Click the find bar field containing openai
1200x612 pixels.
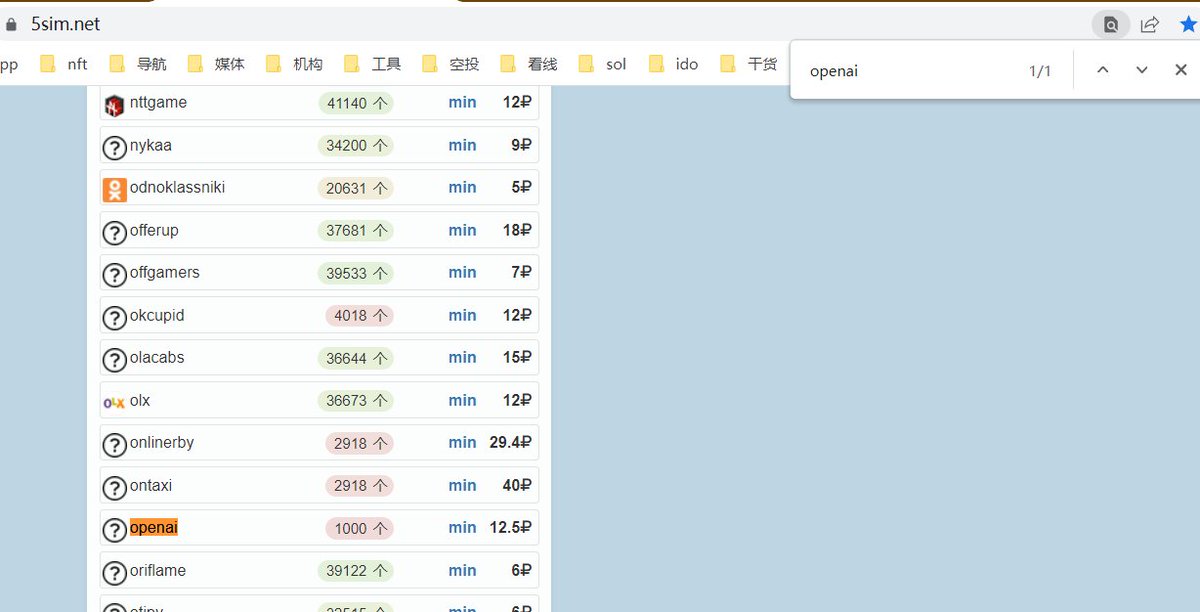click(x=910, y=71)
